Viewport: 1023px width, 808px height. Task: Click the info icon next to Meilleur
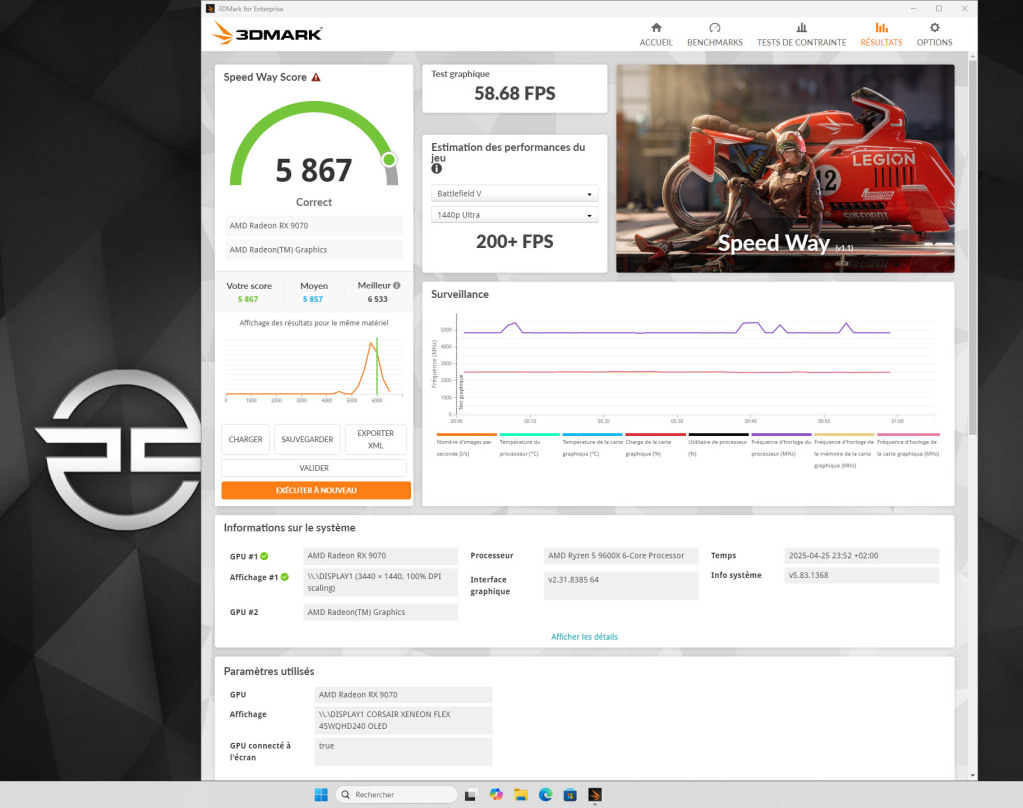(x=397, y=285)
